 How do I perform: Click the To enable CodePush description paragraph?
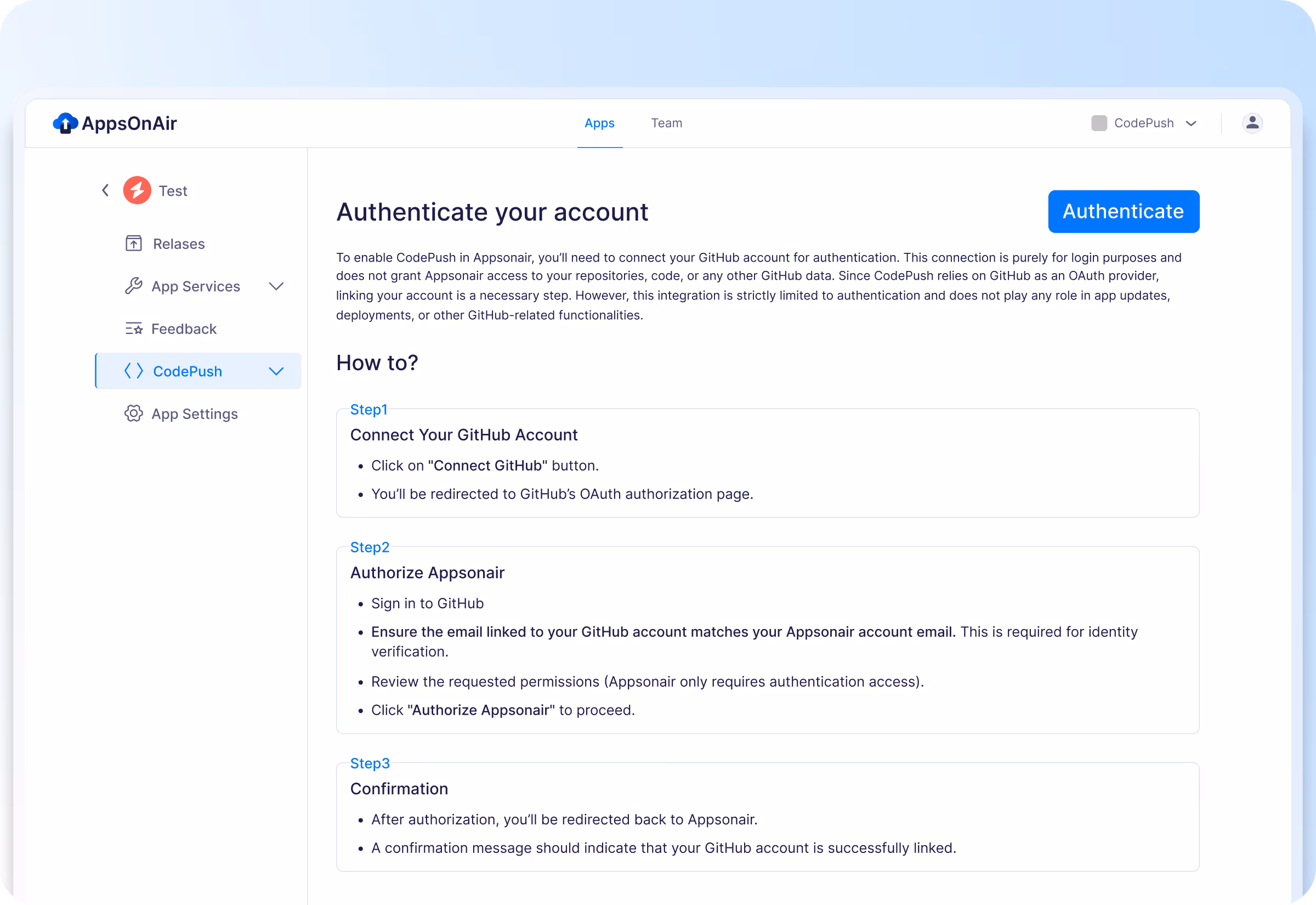759,286
